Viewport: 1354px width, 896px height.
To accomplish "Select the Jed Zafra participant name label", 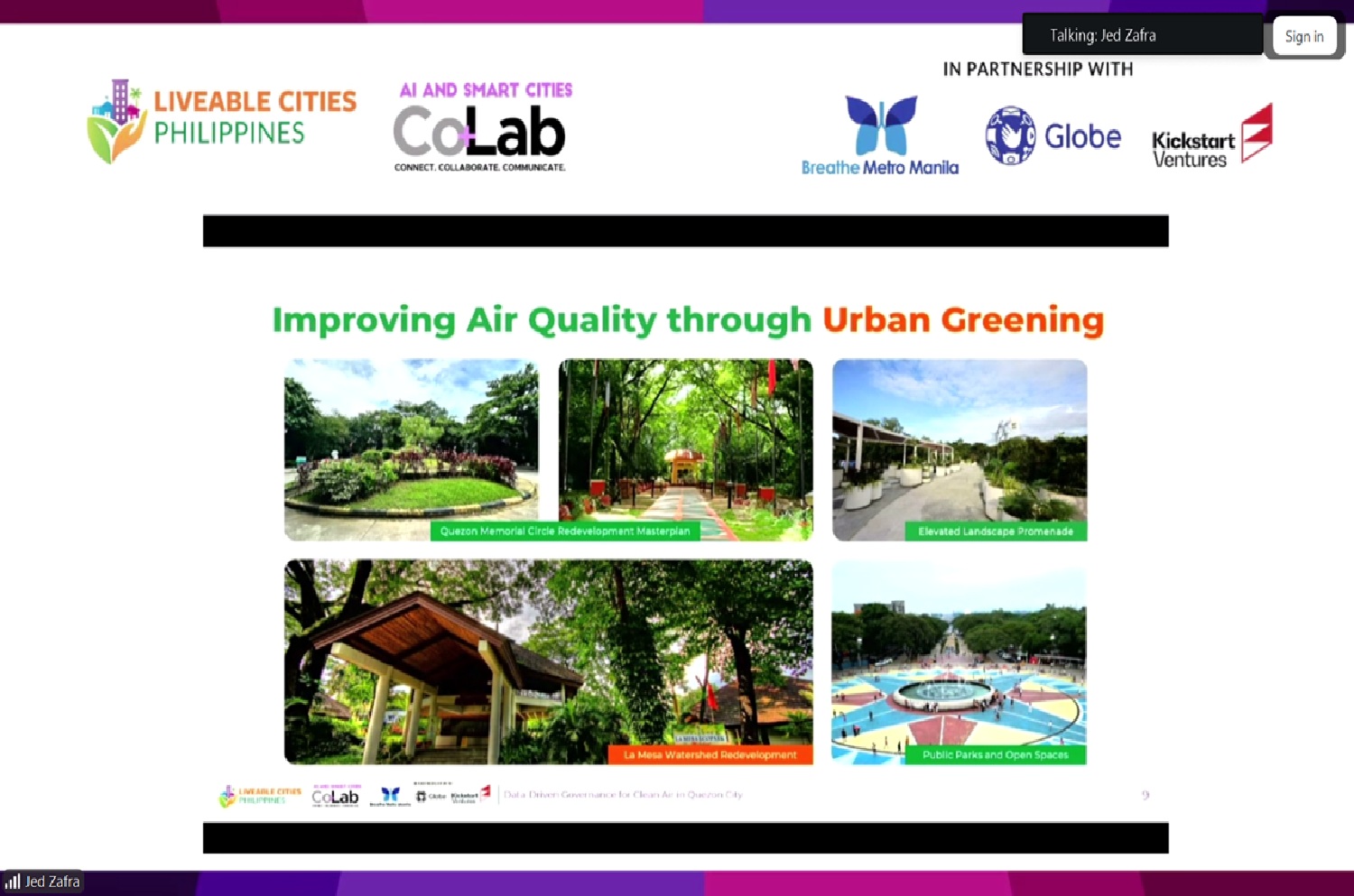I will coord(52,882).
